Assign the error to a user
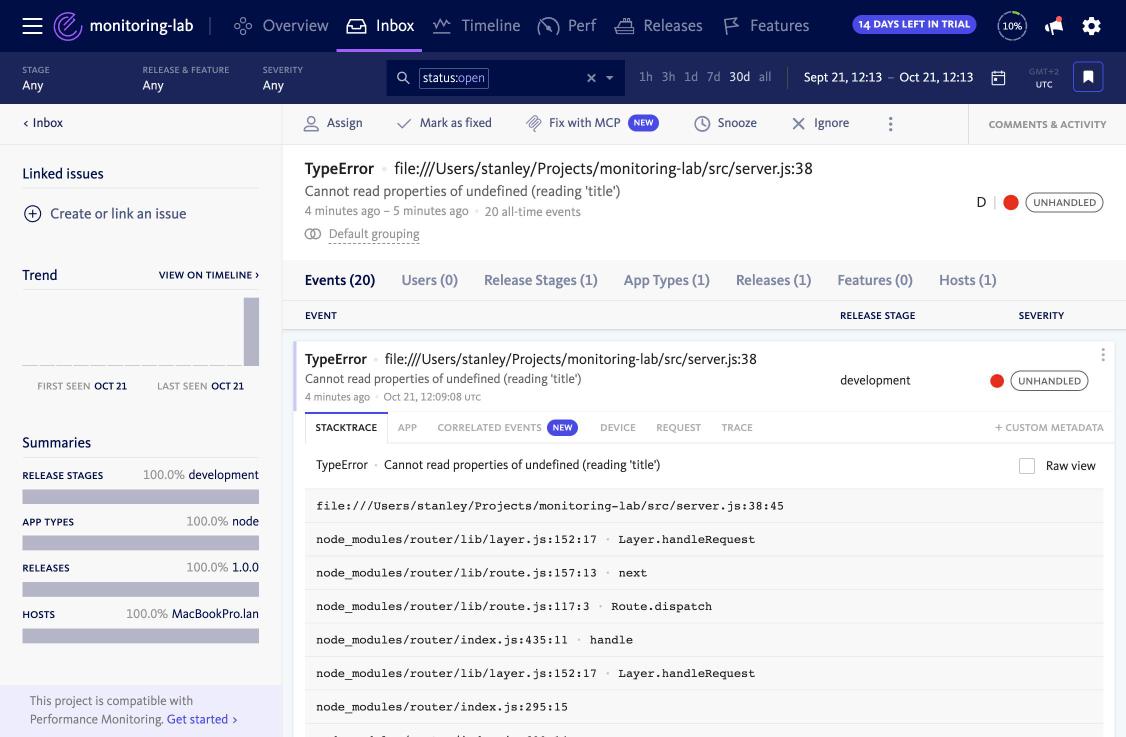 (x=333, y=124)
